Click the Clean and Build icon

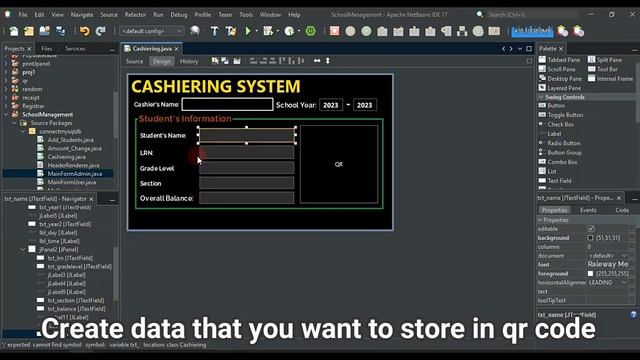click(x=231, y=31)
